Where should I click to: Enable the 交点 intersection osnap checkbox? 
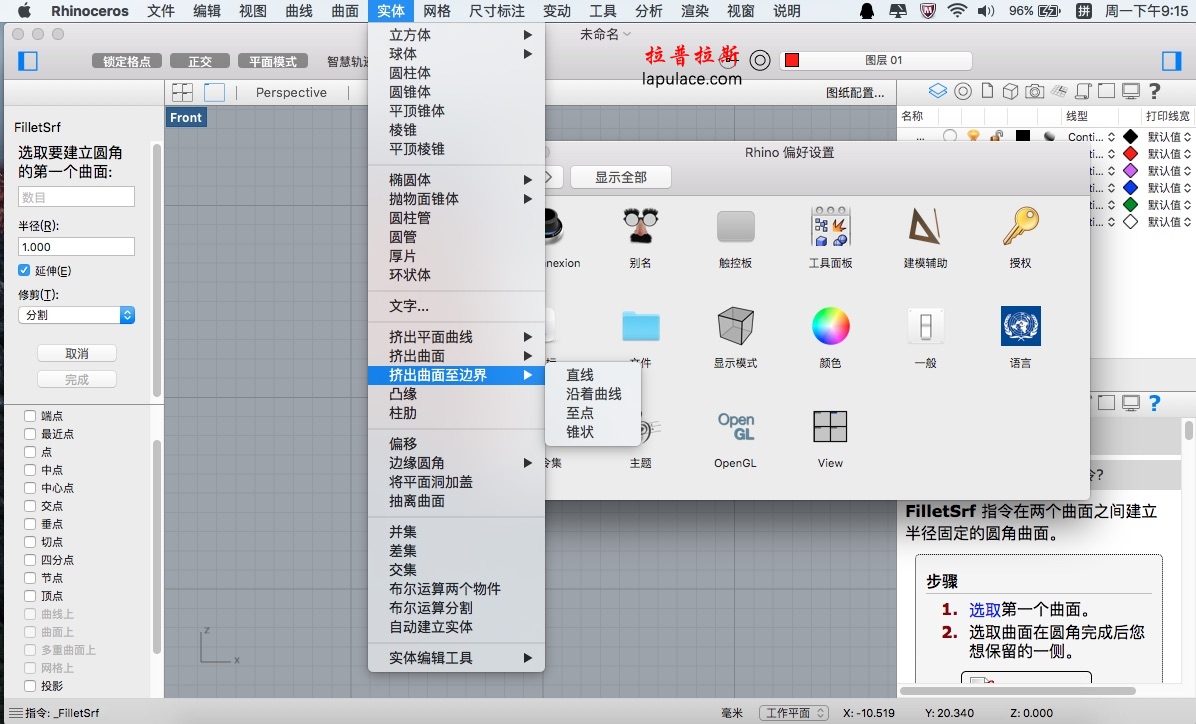30,506
